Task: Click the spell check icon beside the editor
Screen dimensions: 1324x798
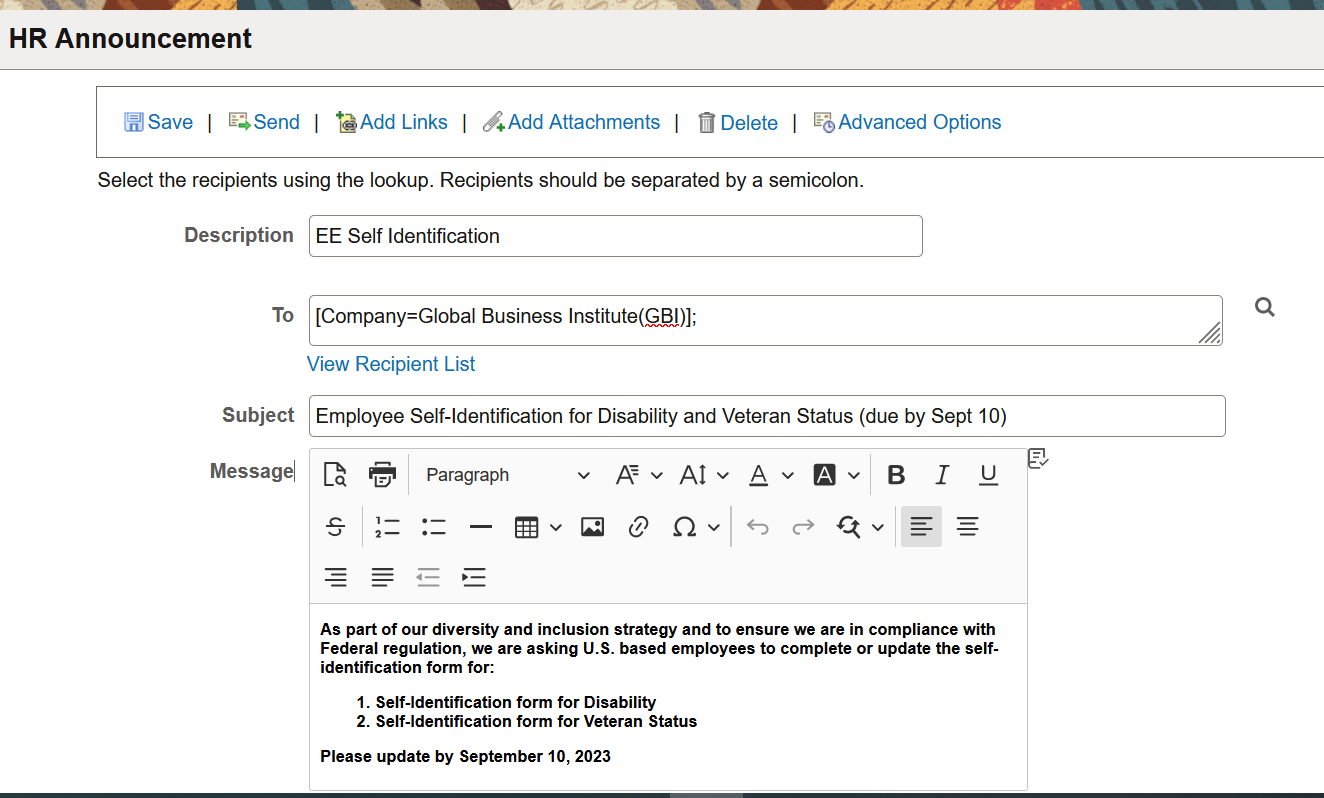Action: click(x=1038, y=458)
